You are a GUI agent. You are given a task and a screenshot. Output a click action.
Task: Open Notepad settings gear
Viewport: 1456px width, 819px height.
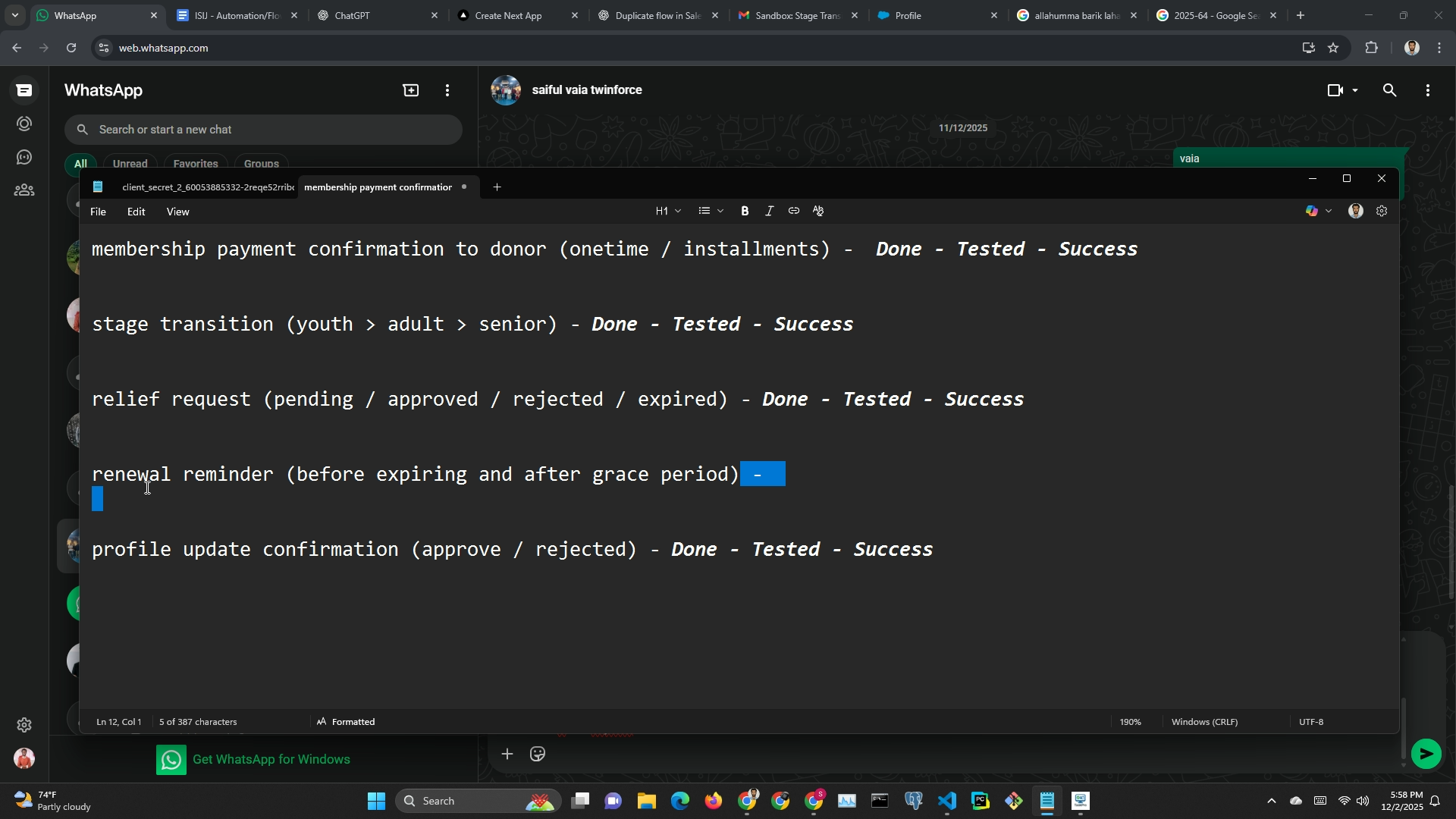pyautogui.click(x=1382, y=212)
